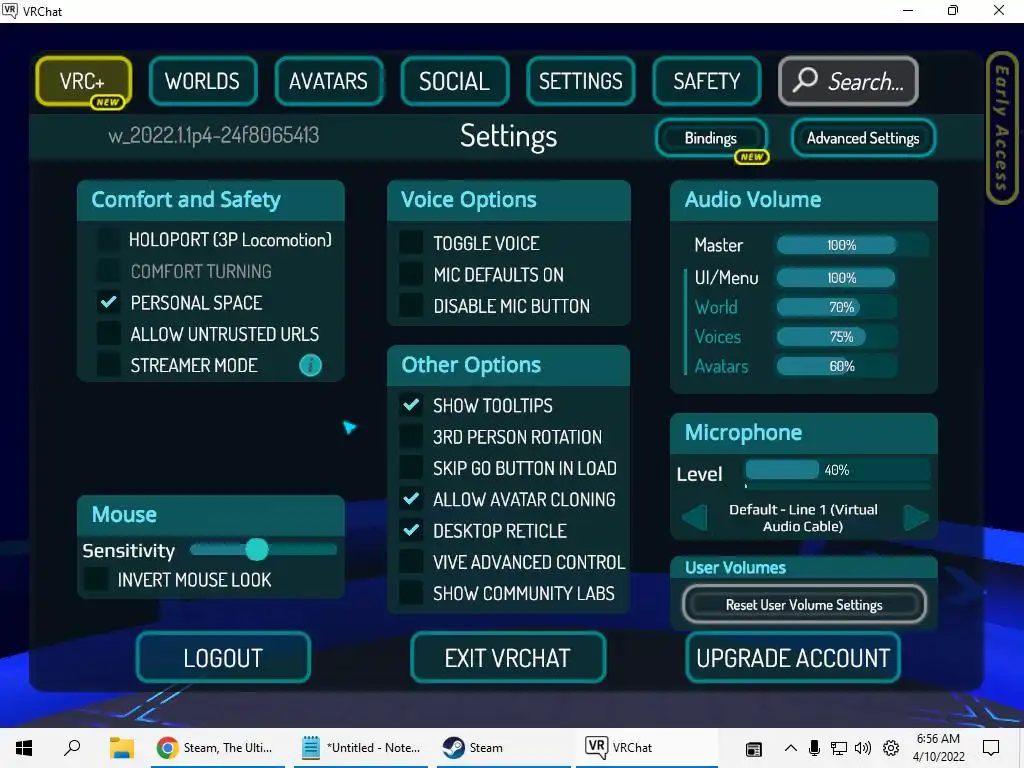Screen dimensions: 1024x768
Task: Go to Worlds tab
Action: [202, 81]
